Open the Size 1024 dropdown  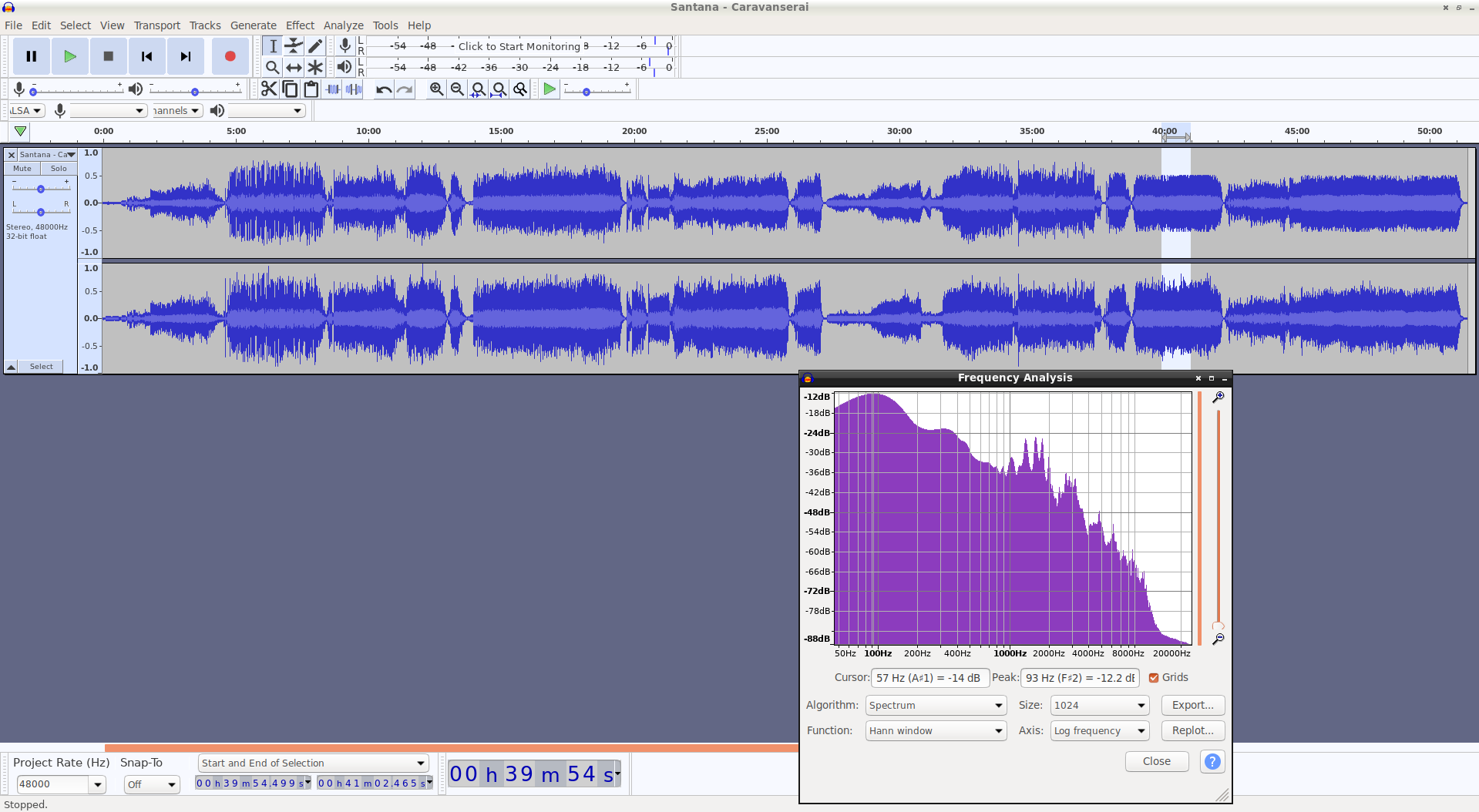pos(1099,705)
